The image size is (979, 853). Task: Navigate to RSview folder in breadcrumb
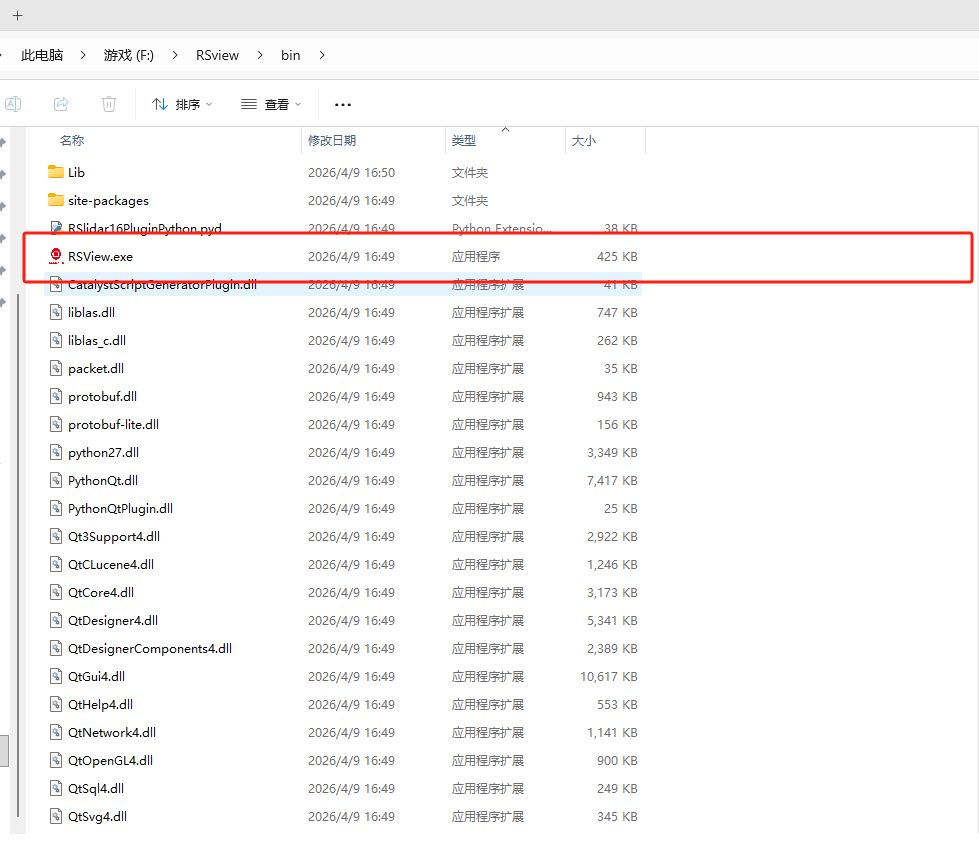pyautogui.click(x=217, y=55)
